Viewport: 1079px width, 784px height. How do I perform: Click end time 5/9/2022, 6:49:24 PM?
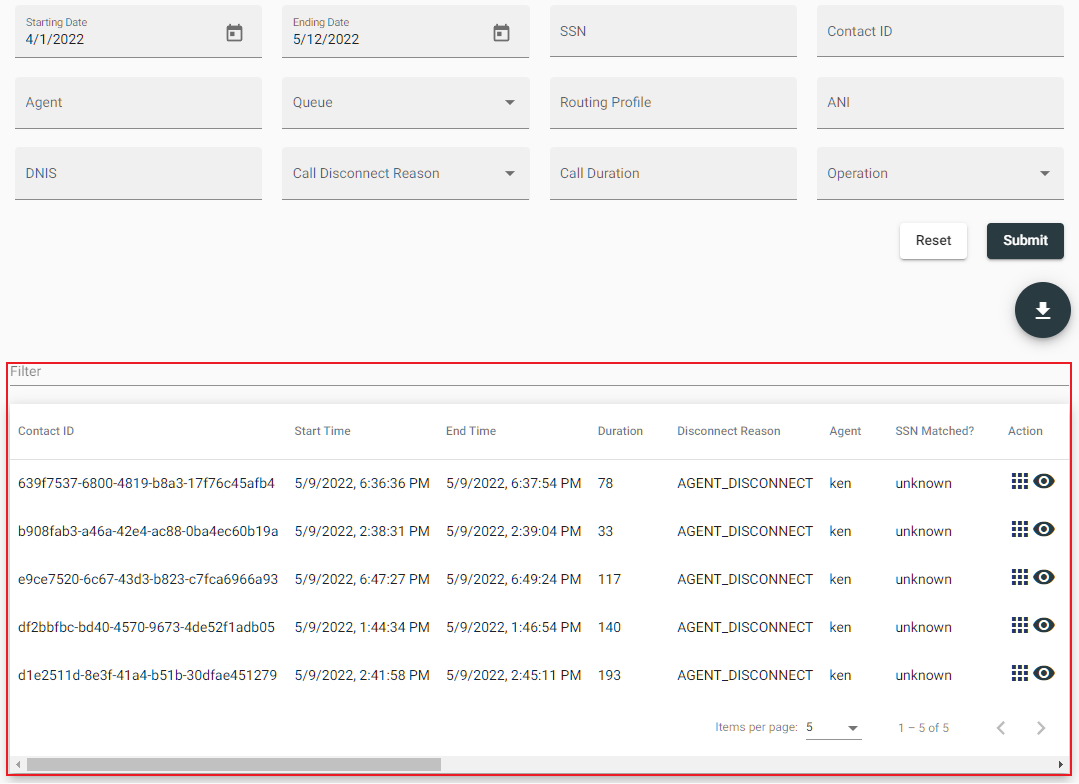point(513,580)
